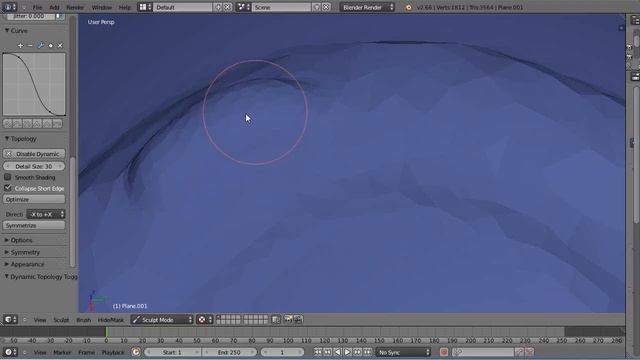Enable Smooth Shading checkbox
The image size is (640, 360).
pyautogui.click(x=7, y=177)
